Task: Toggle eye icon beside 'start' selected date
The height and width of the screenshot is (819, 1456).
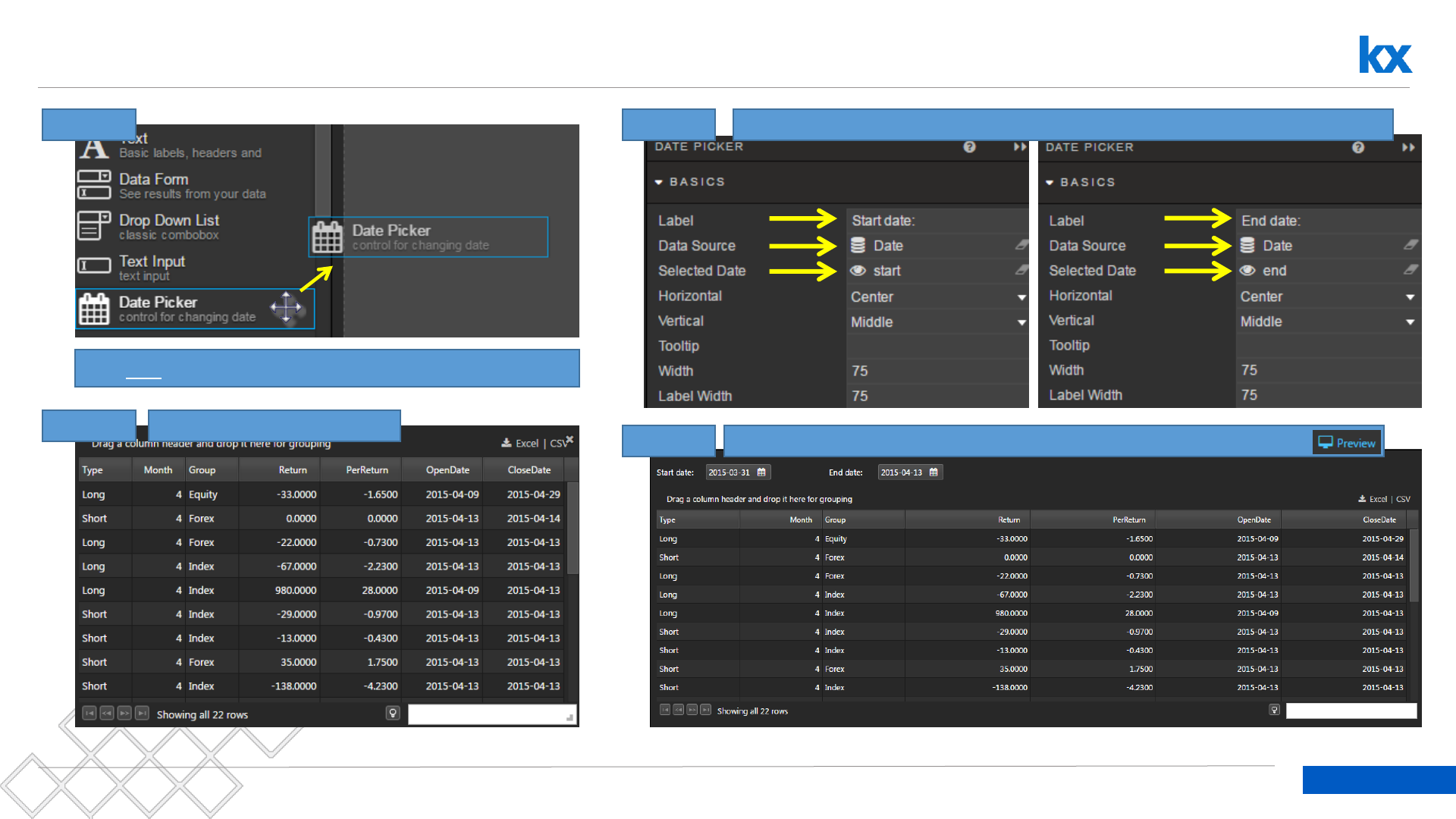Action: tap(858, 271)
